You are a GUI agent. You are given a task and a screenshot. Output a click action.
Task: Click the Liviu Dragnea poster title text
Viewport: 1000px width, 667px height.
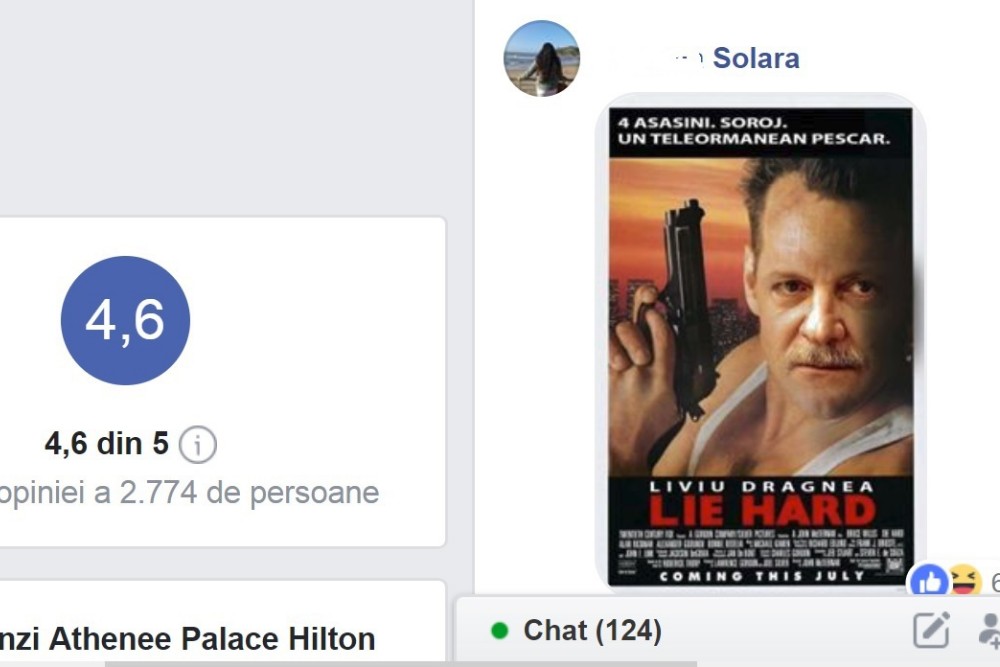click(x=761, y=487)
